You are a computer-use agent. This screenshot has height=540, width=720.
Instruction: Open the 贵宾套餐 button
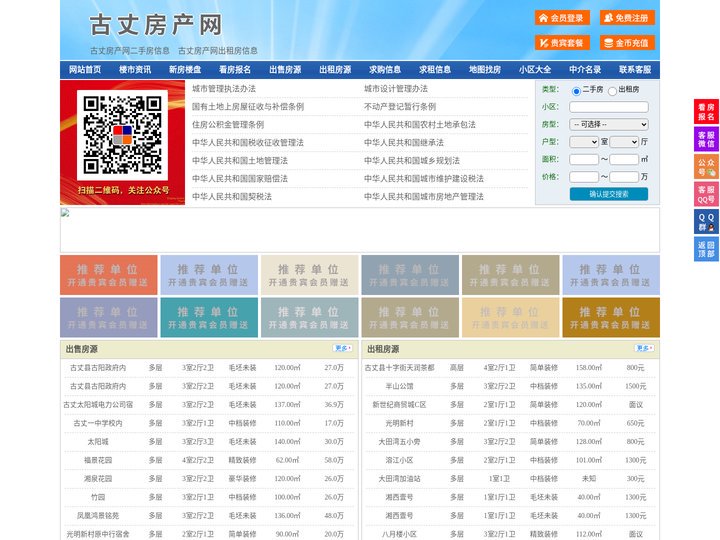click(562, 43)
